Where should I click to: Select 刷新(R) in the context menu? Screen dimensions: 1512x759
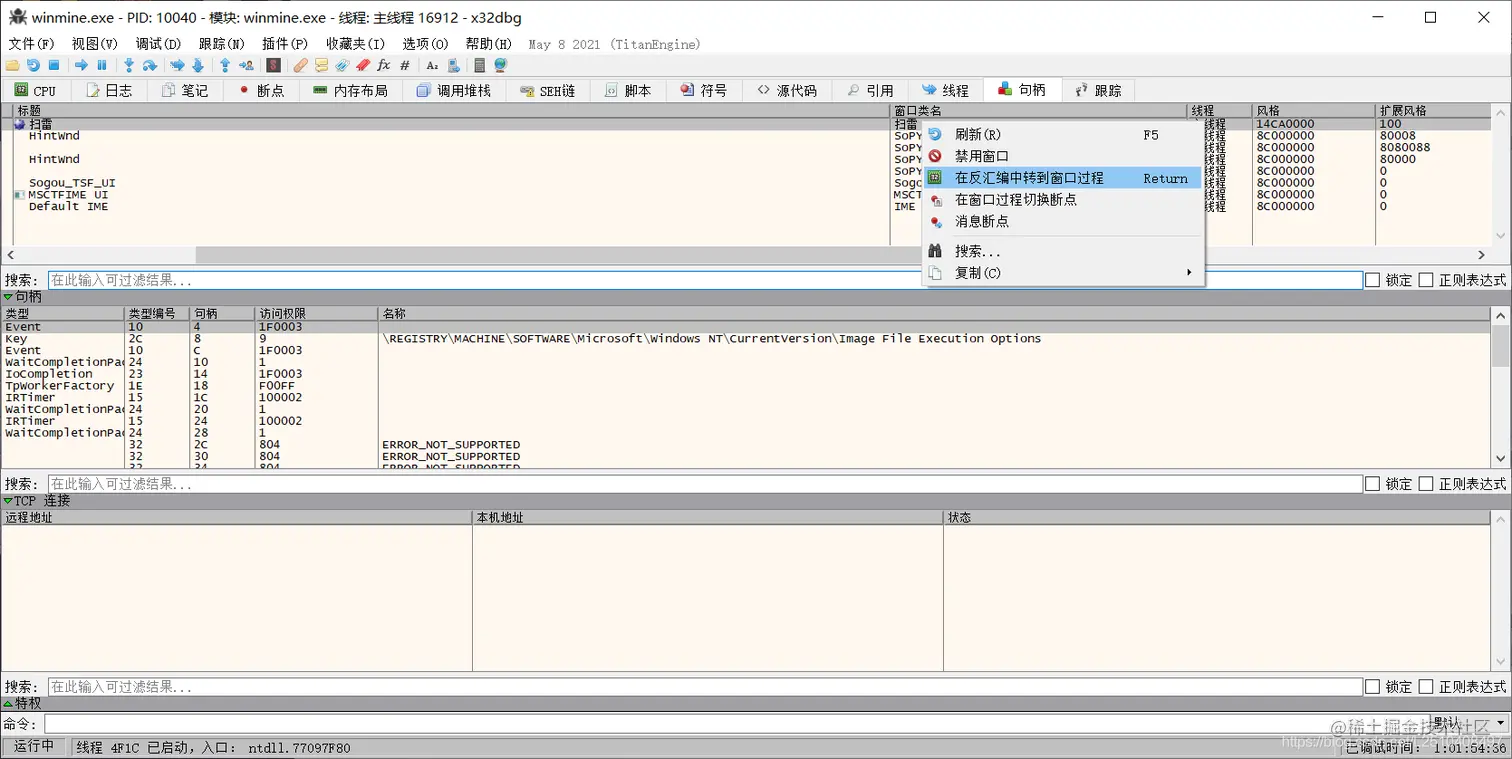[1063, 135]
